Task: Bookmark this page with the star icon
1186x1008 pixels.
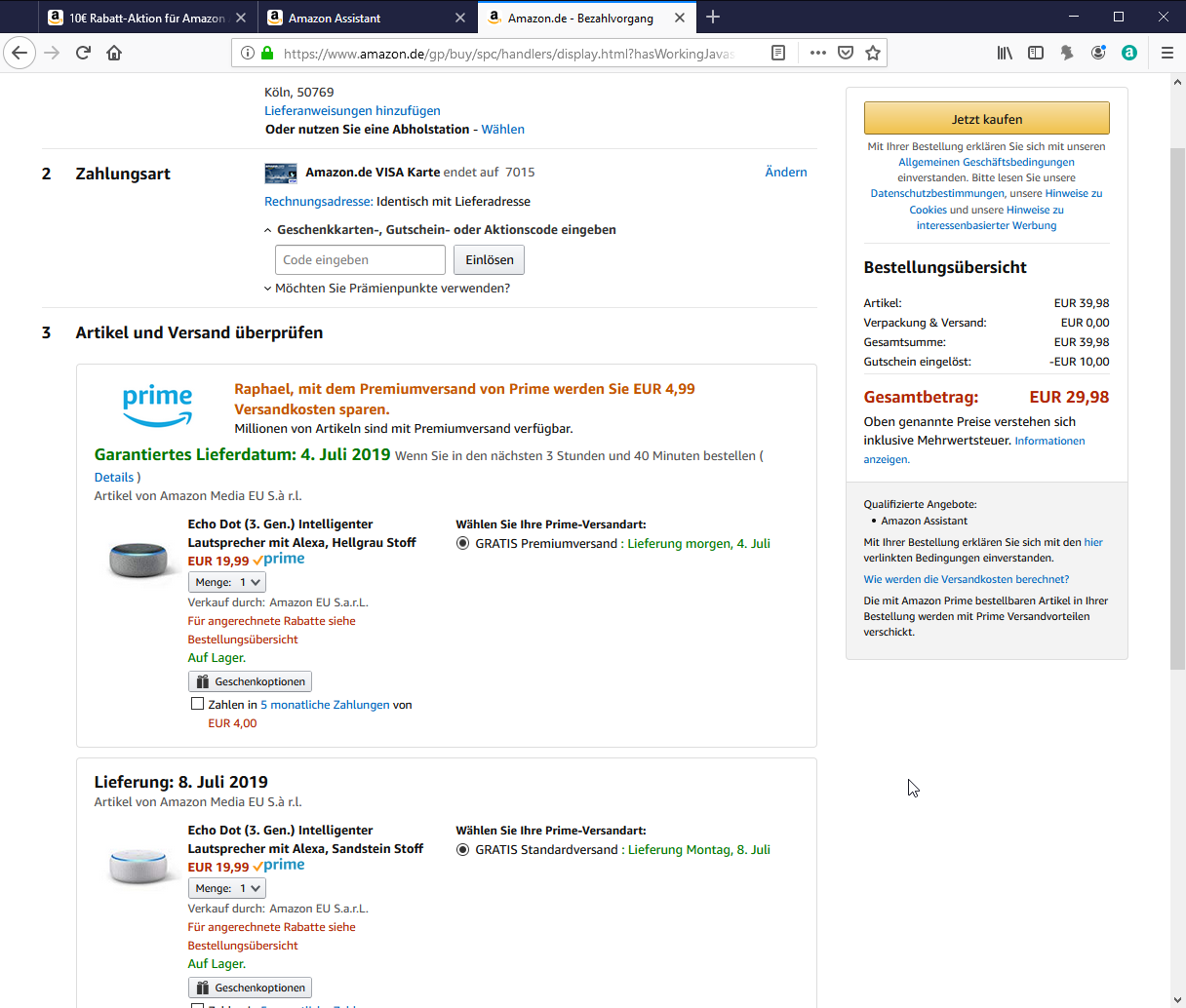Action: click(x=873, y=53)
